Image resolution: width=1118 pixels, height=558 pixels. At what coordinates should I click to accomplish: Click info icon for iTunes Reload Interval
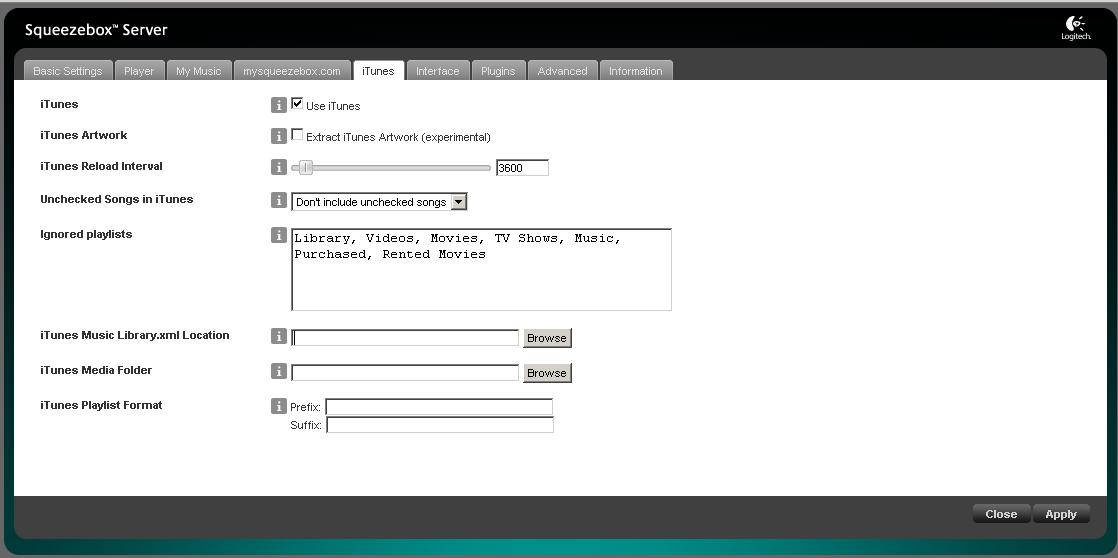coord(279,167)
